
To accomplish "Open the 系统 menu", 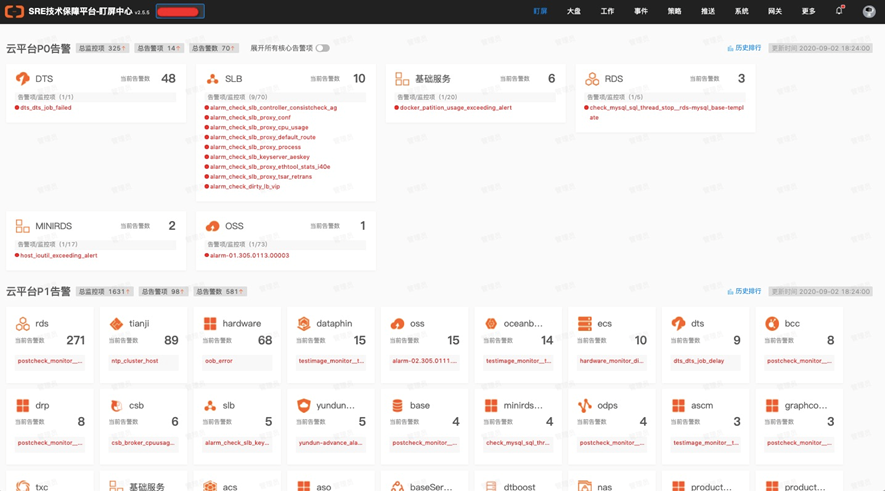I will [x=742, y=11].
